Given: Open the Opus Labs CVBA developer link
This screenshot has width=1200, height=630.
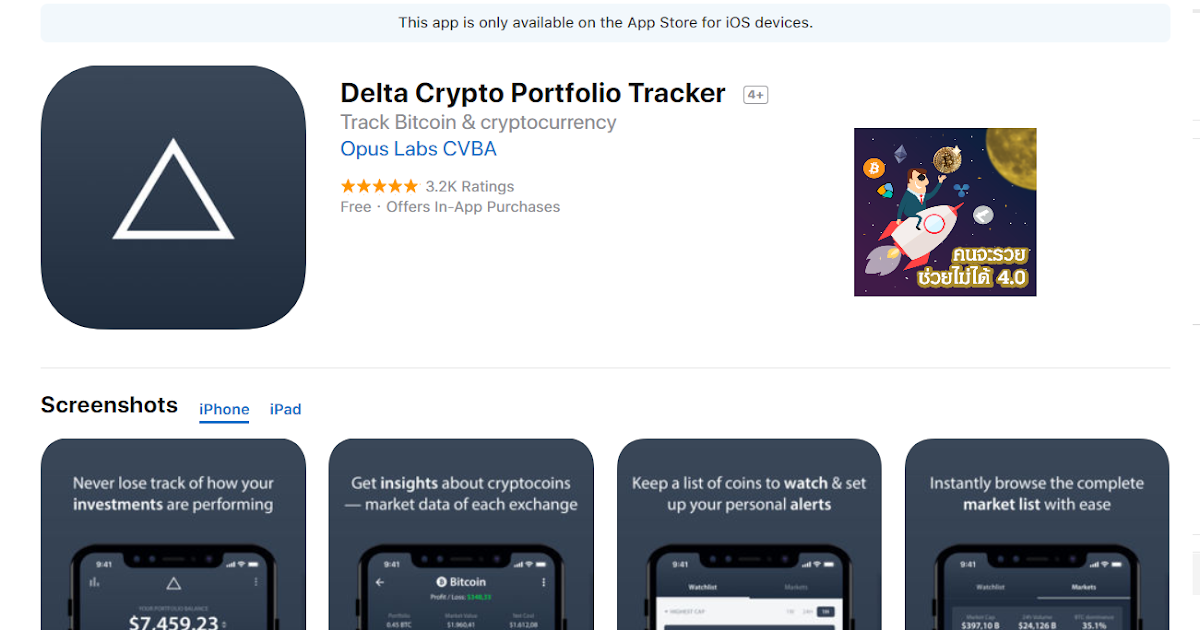Looking at the screenshot, I should point(418,149).
